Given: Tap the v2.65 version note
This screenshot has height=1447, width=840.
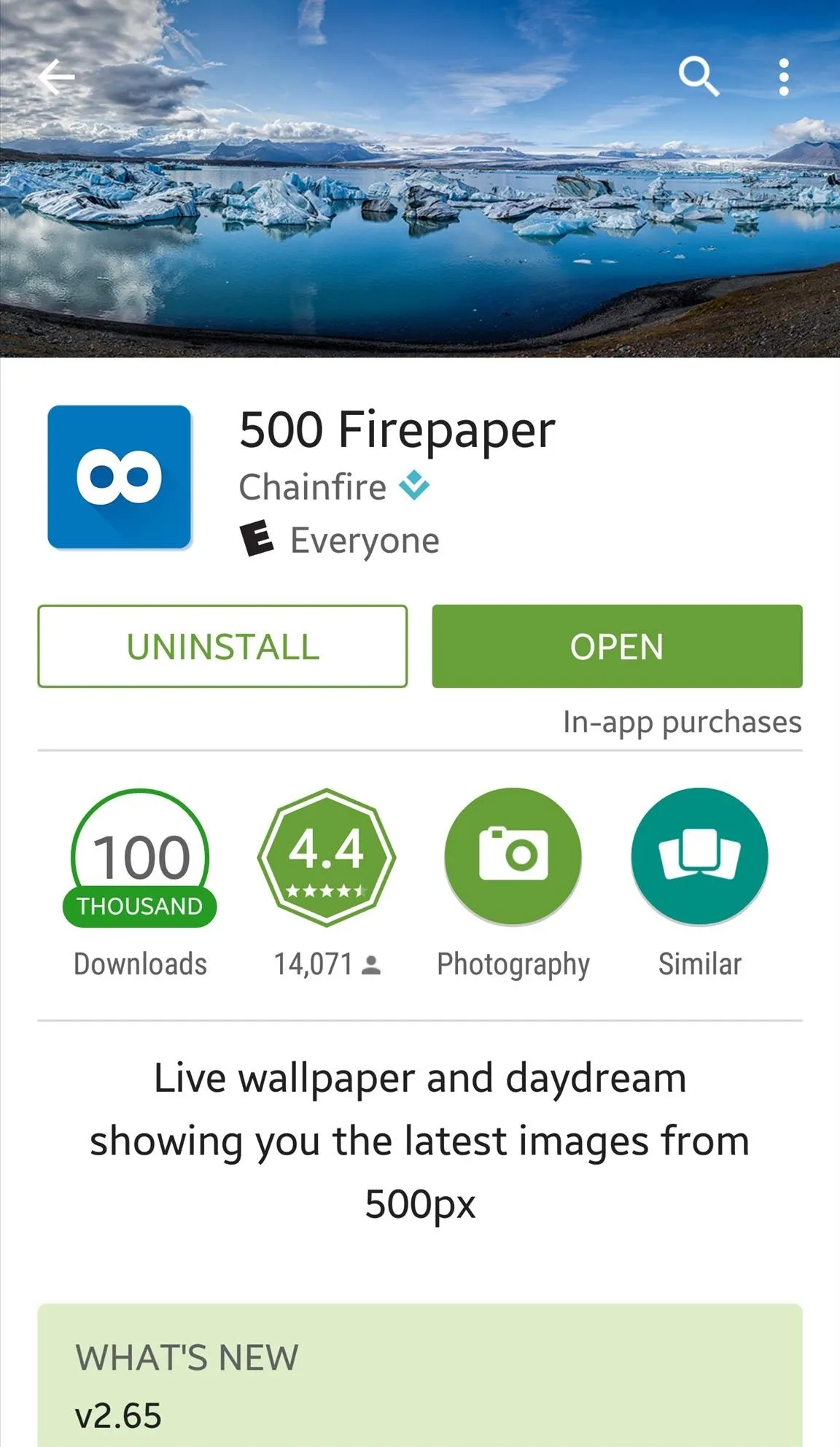Looking at the screenshot, I should point(118,1416).
